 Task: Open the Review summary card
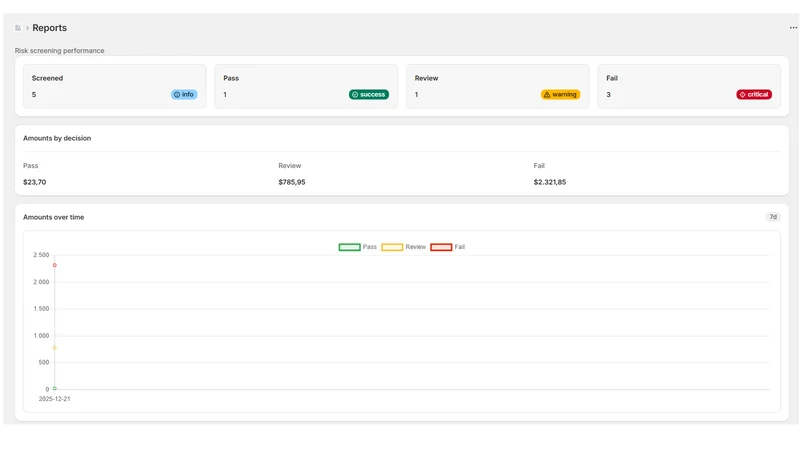pyautogui.click(x=497, y=86)
